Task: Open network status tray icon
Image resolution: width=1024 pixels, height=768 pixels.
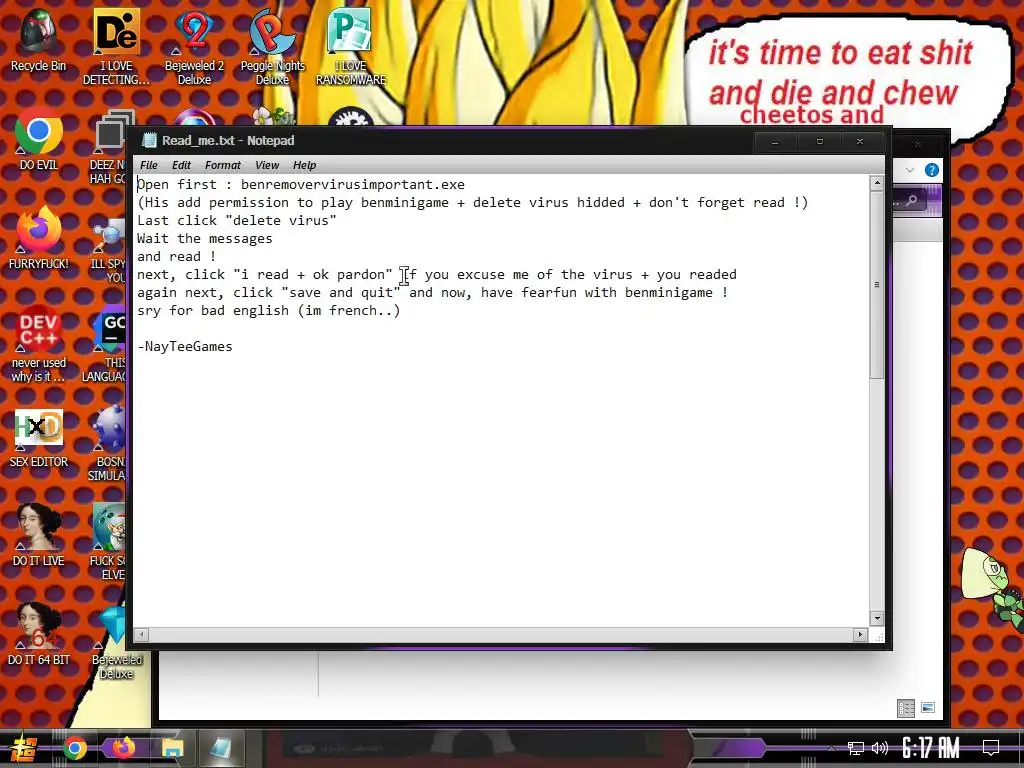Action: pyautogui.click(x=855, y=748)
